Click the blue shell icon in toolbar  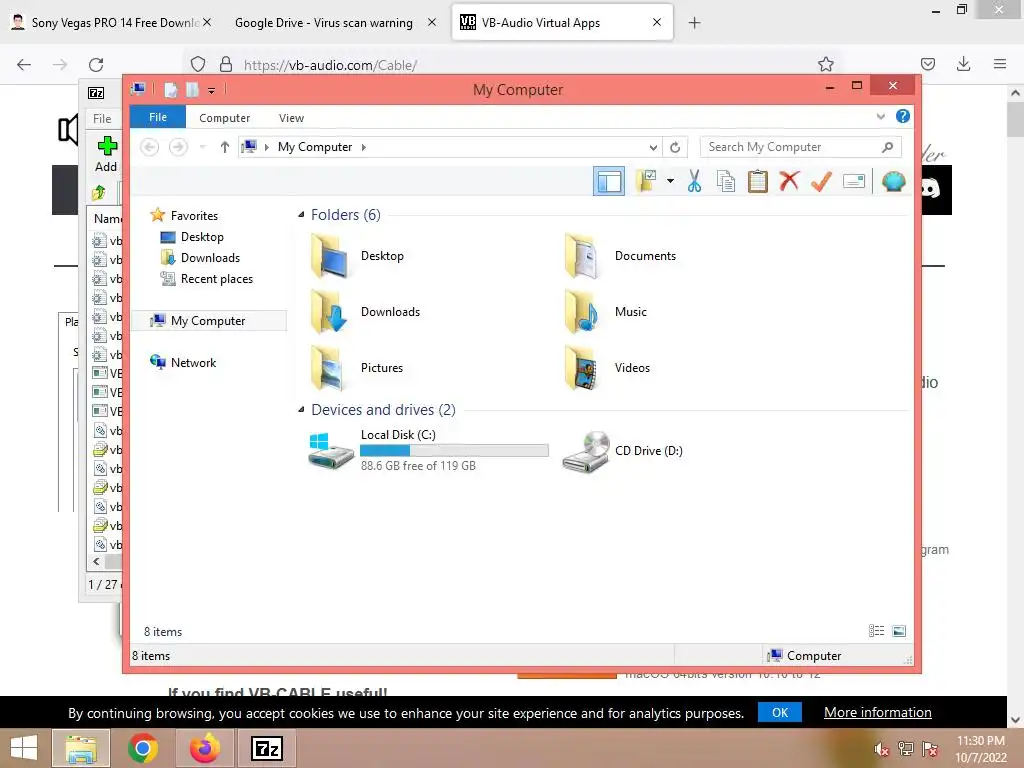pyautogui.click(x=893, y=181)
